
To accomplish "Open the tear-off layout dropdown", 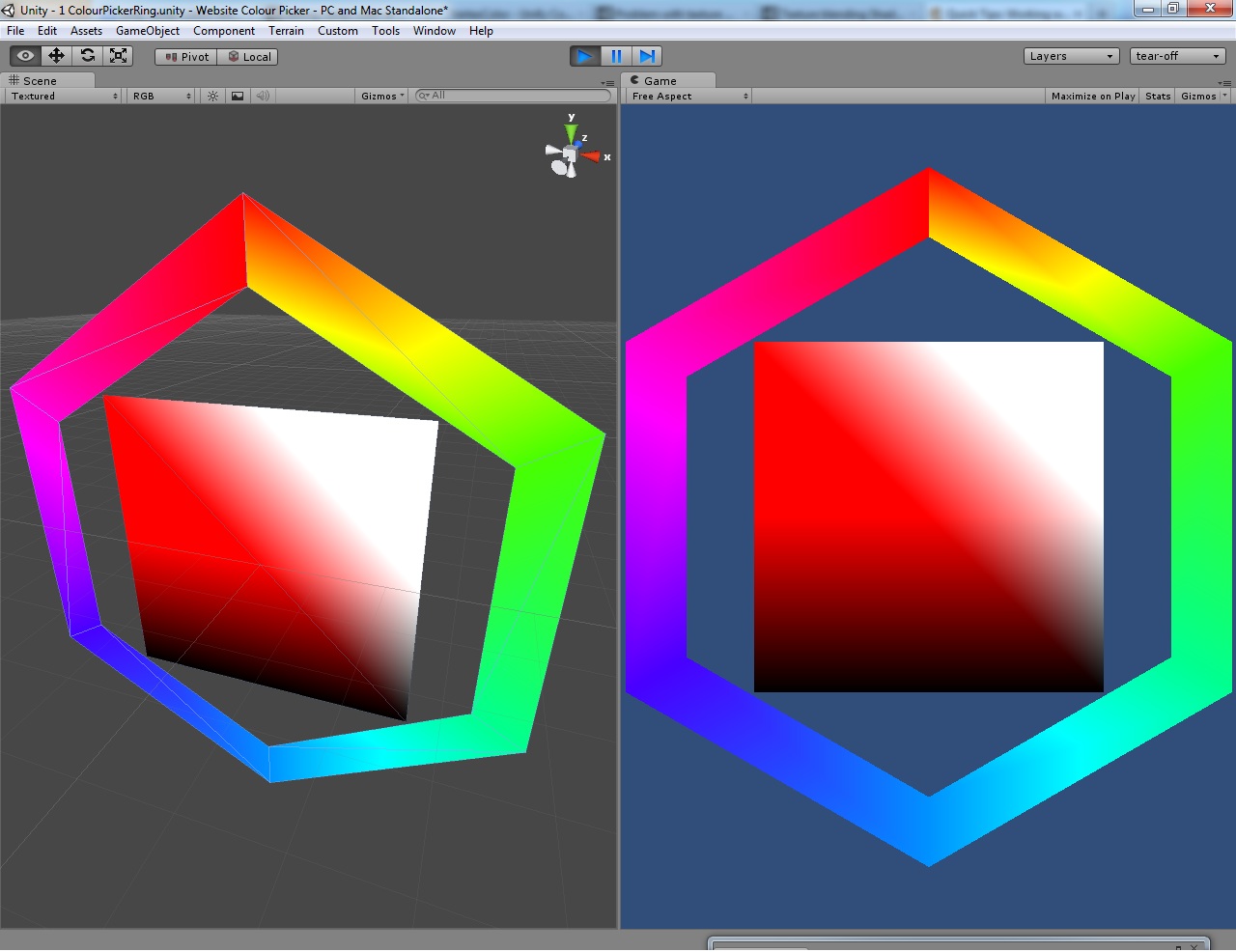I will 1177,56.
